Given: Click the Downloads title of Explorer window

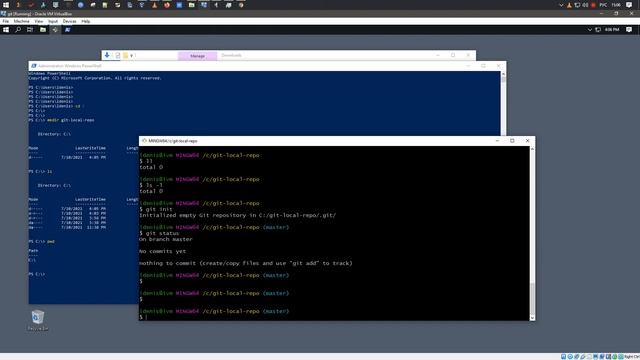Looking at the screenshot, I should click(x=231, y=56).
